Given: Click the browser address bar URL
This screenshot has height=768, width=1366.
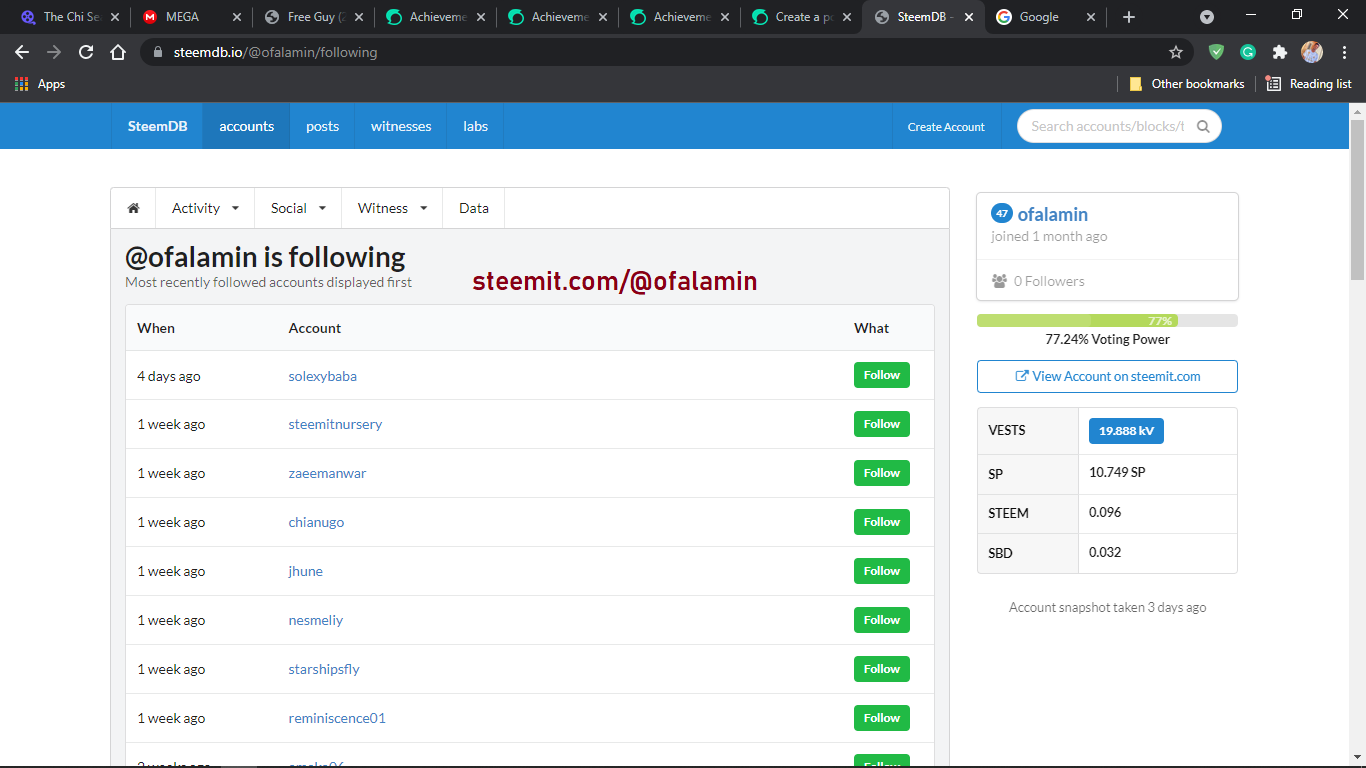Looking at the screenshot, I should point(275,52).
